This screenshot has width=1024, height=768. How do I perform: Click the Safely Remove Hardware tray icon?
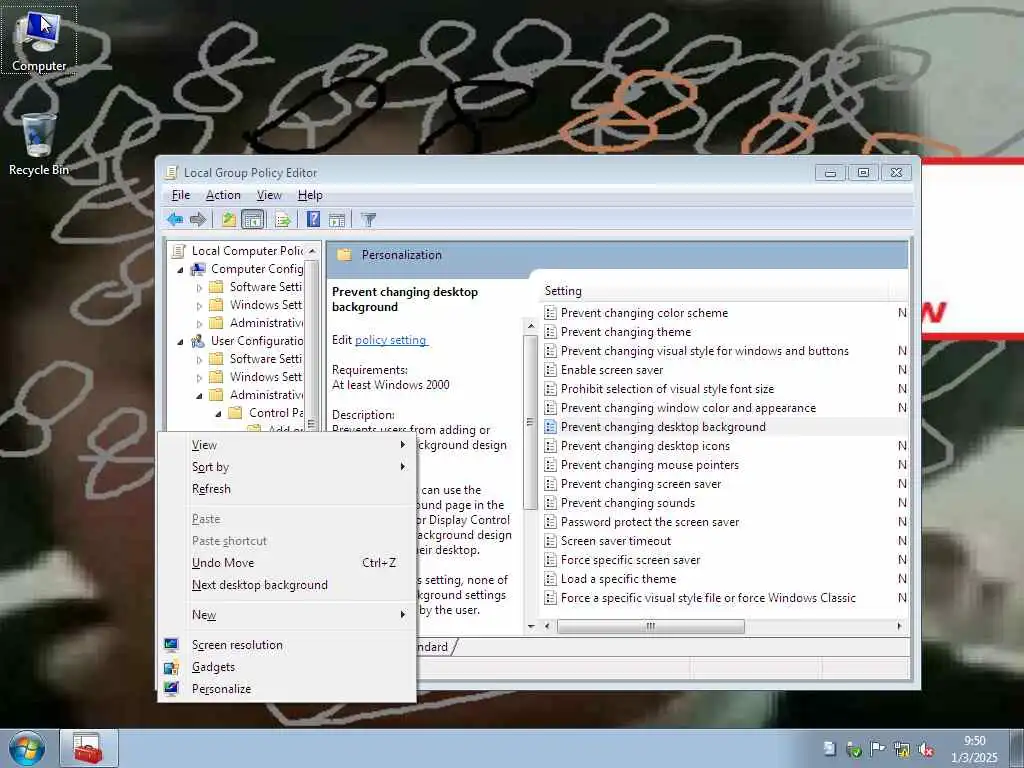point(853,750)
